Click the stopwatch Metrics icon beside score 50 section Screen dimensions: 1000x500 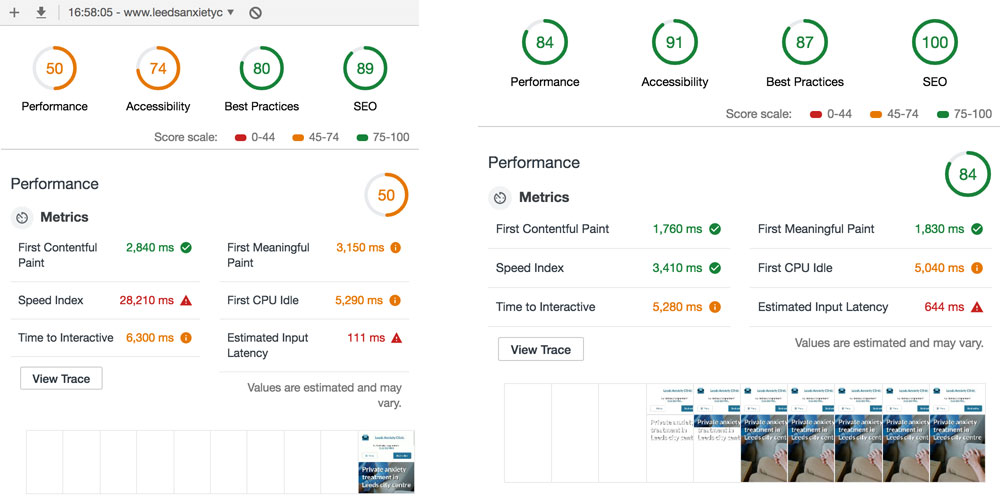coord(22,217)
